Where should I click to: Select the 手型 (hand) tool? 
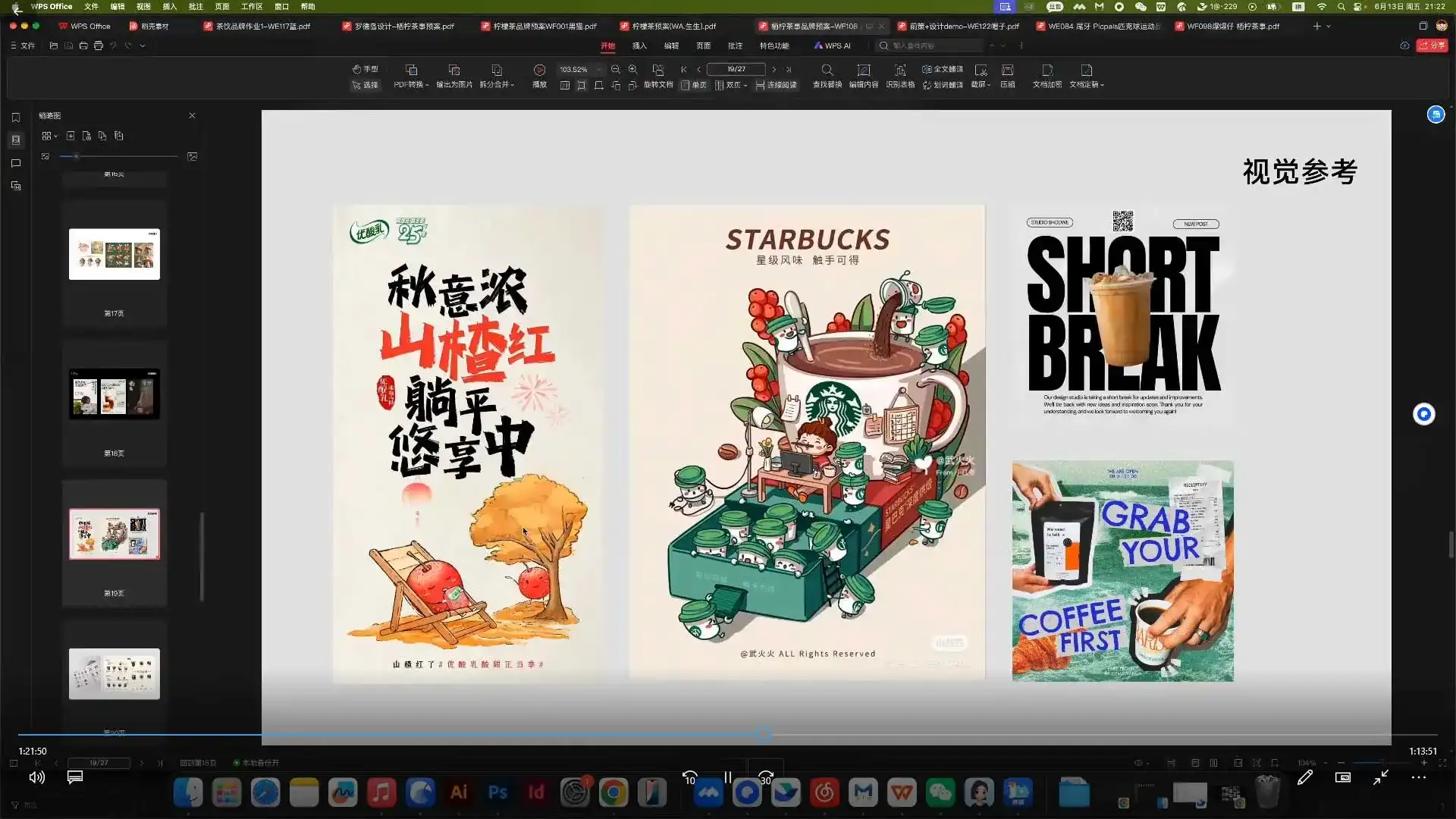[x=366, y=68]
